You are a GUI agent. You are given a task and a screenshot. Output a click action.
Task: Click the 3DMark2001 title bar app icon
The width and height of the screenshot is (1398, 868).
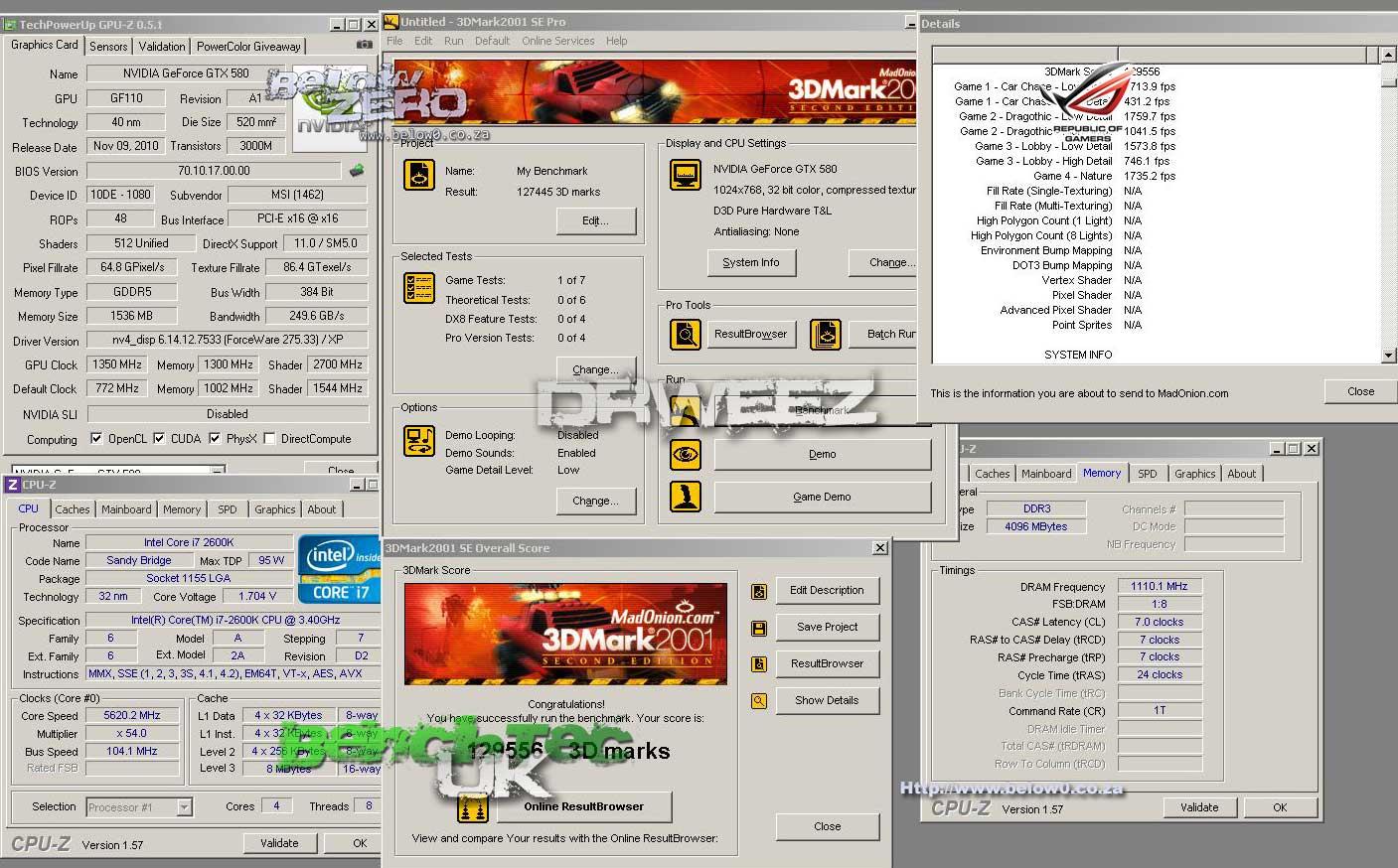[390, 21]
